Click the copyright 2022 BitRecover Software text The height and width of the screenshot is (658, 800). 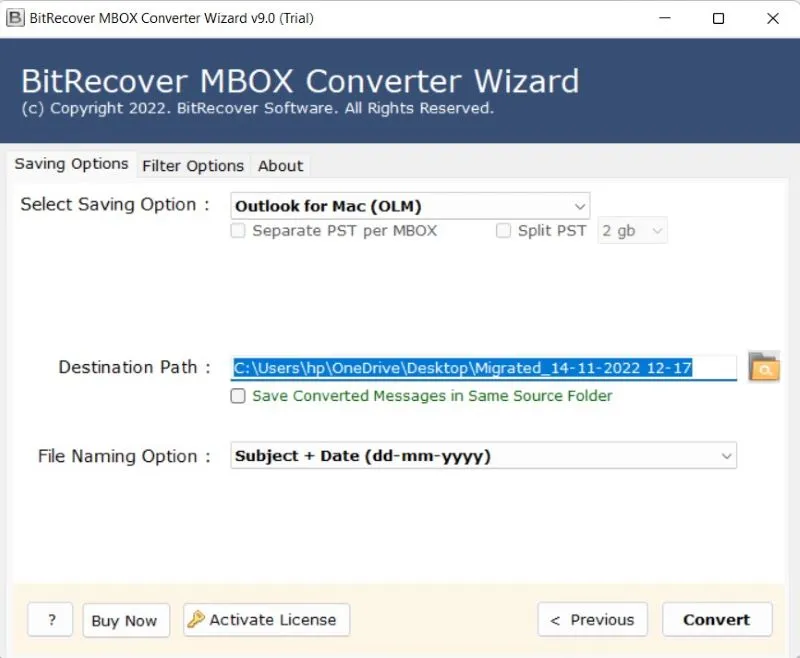pos(258,108)
